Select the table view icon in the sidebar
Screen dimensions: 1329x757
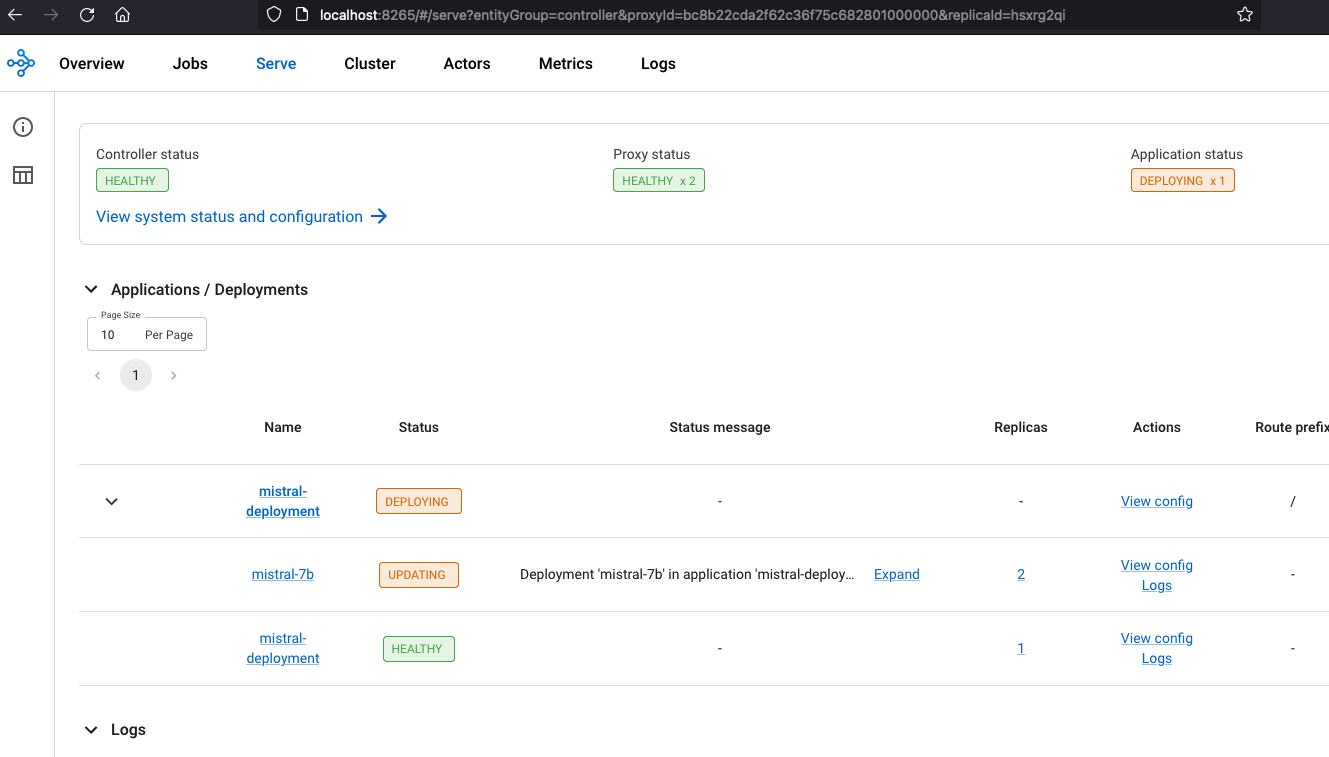click(22, 175)
